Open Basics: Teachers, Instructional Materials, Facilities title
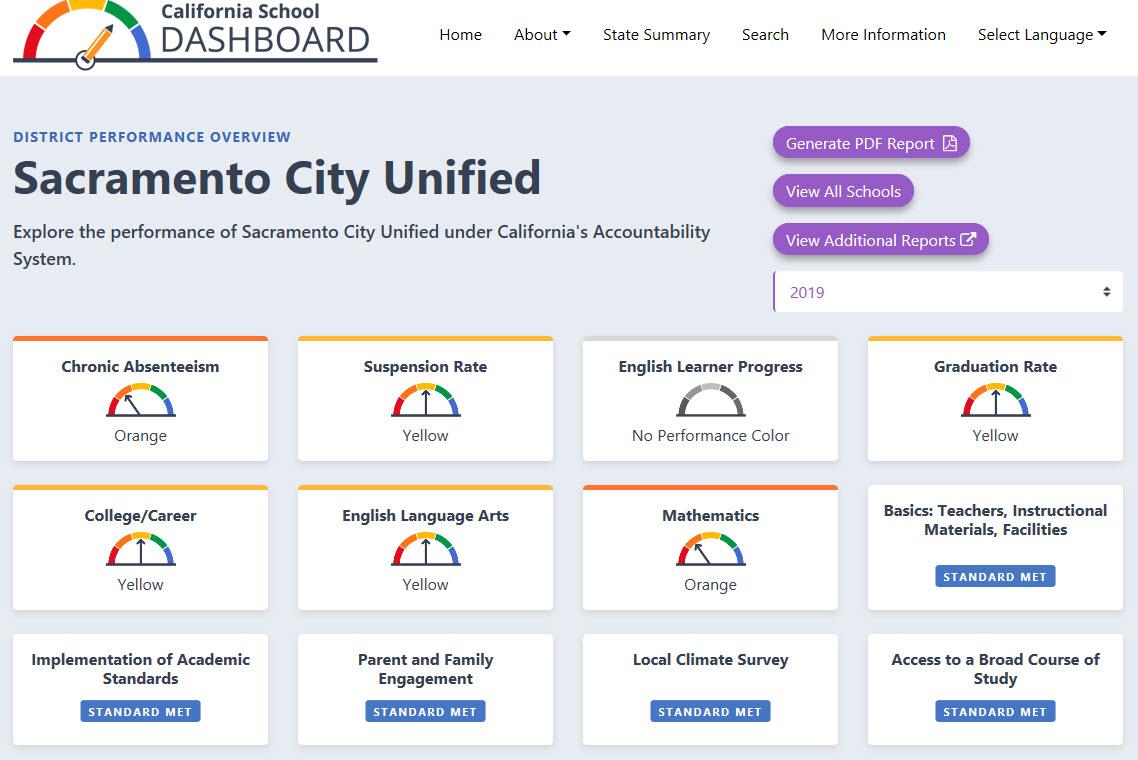The width and height of the screenshot is (1138, 760). click(995, 520)
